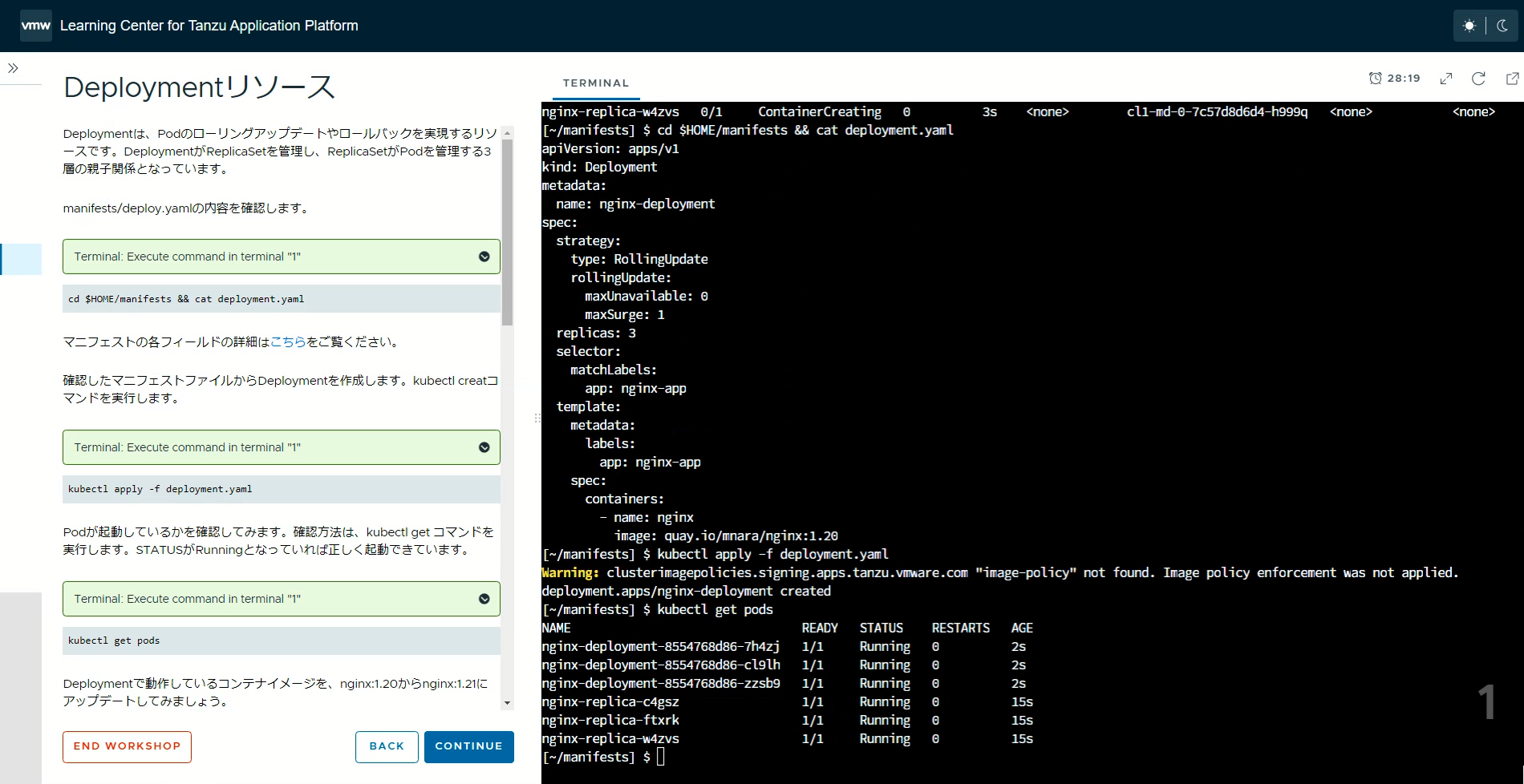Click 'Warning:' text in terminal output
This screenshot has height=784, width=1524.
coord(570,573)
